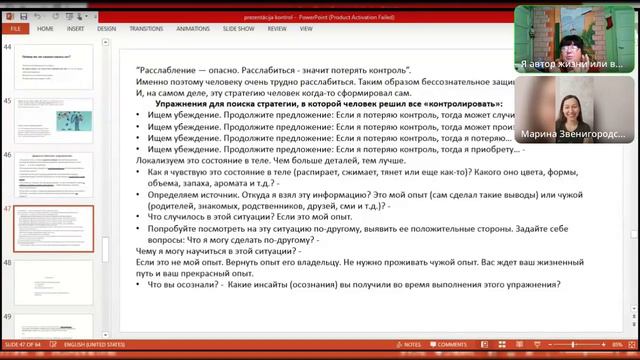Open the DESIGN ribbon tab
The image size is (640, 360).
[107, 29]
